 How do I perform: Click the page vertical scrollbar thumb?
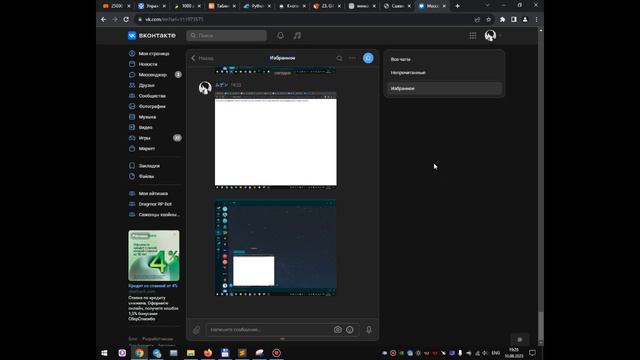[x=541, y=326]
